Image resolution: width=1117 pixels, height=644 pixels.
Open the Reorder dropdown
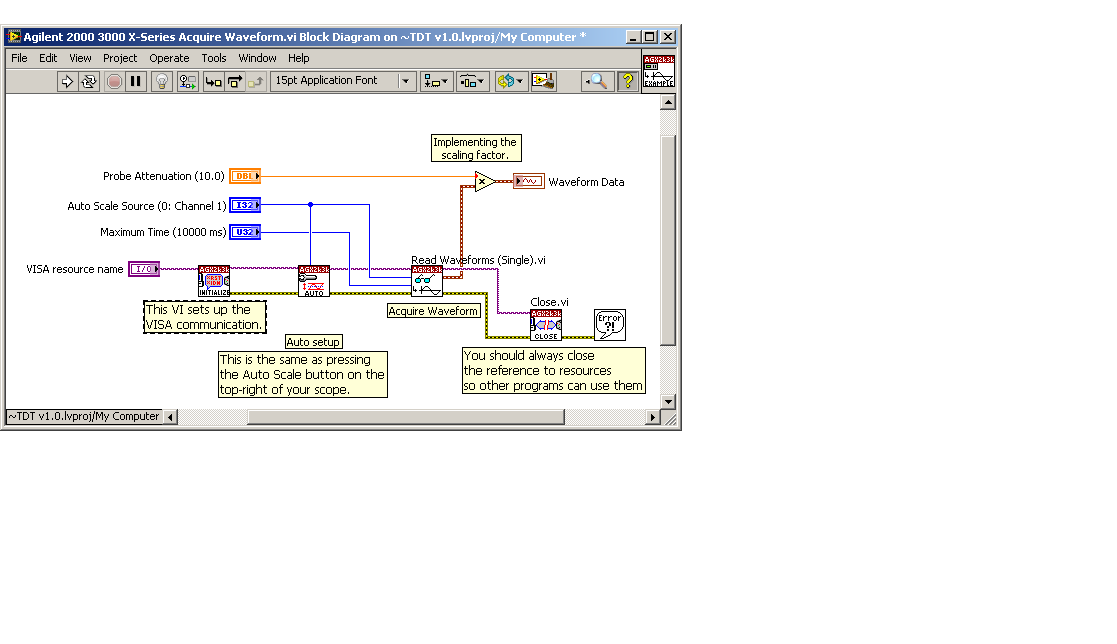(x=510, y=82)
